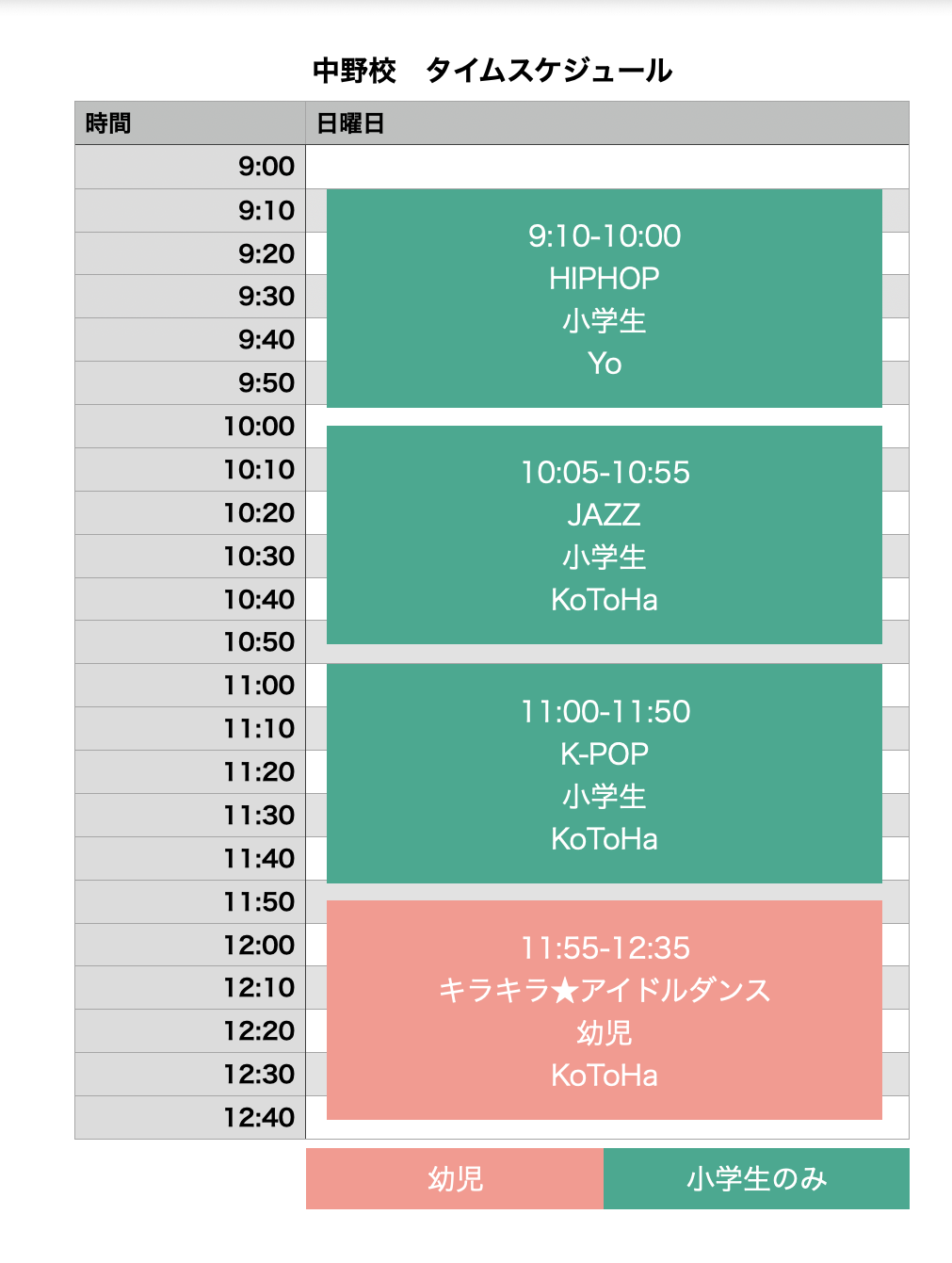Click the green 小学生のみ legend swatch
Screen dimensions: 952x1263
(756, 1178)
